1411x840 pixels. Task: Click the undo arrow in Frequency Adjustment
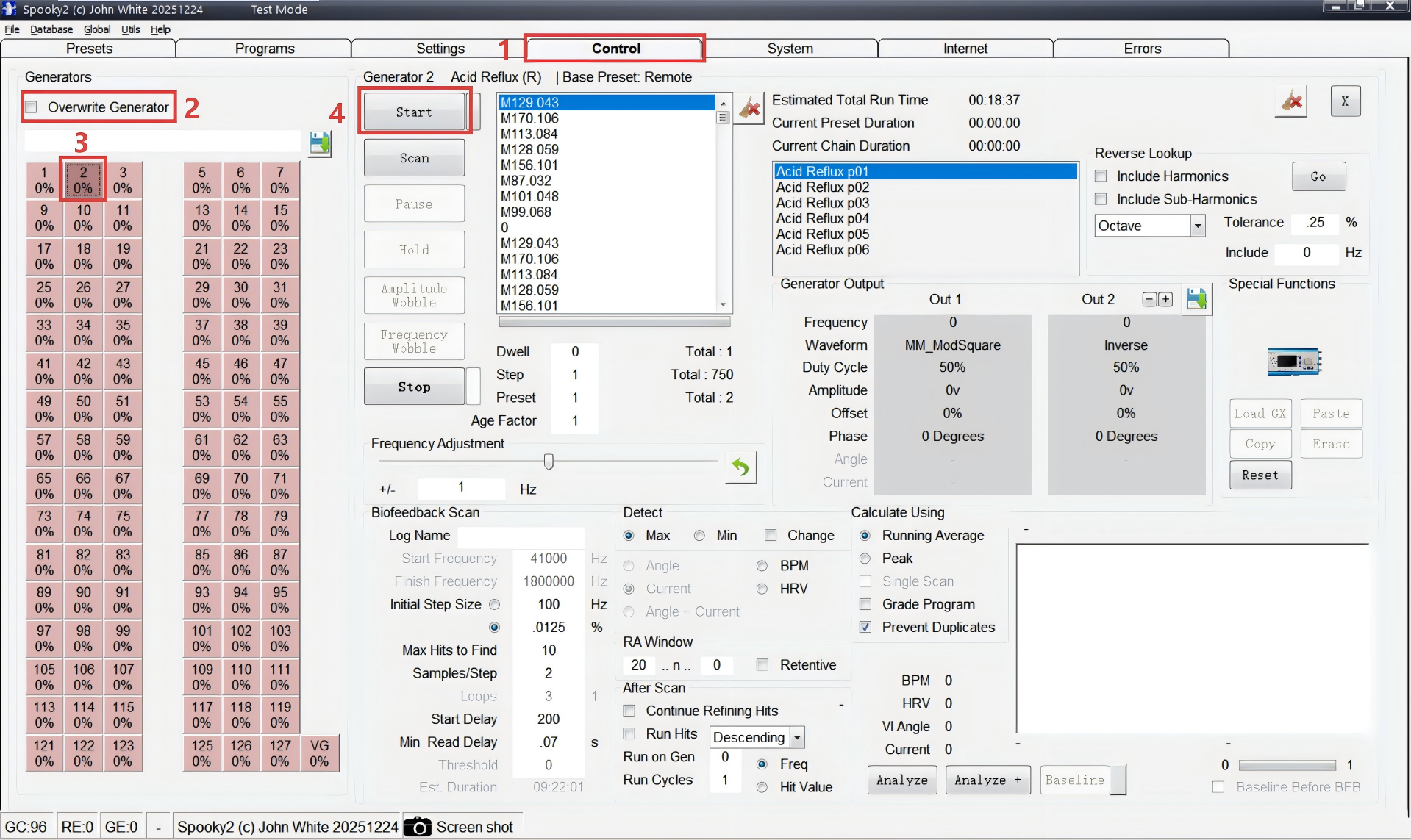741,468
